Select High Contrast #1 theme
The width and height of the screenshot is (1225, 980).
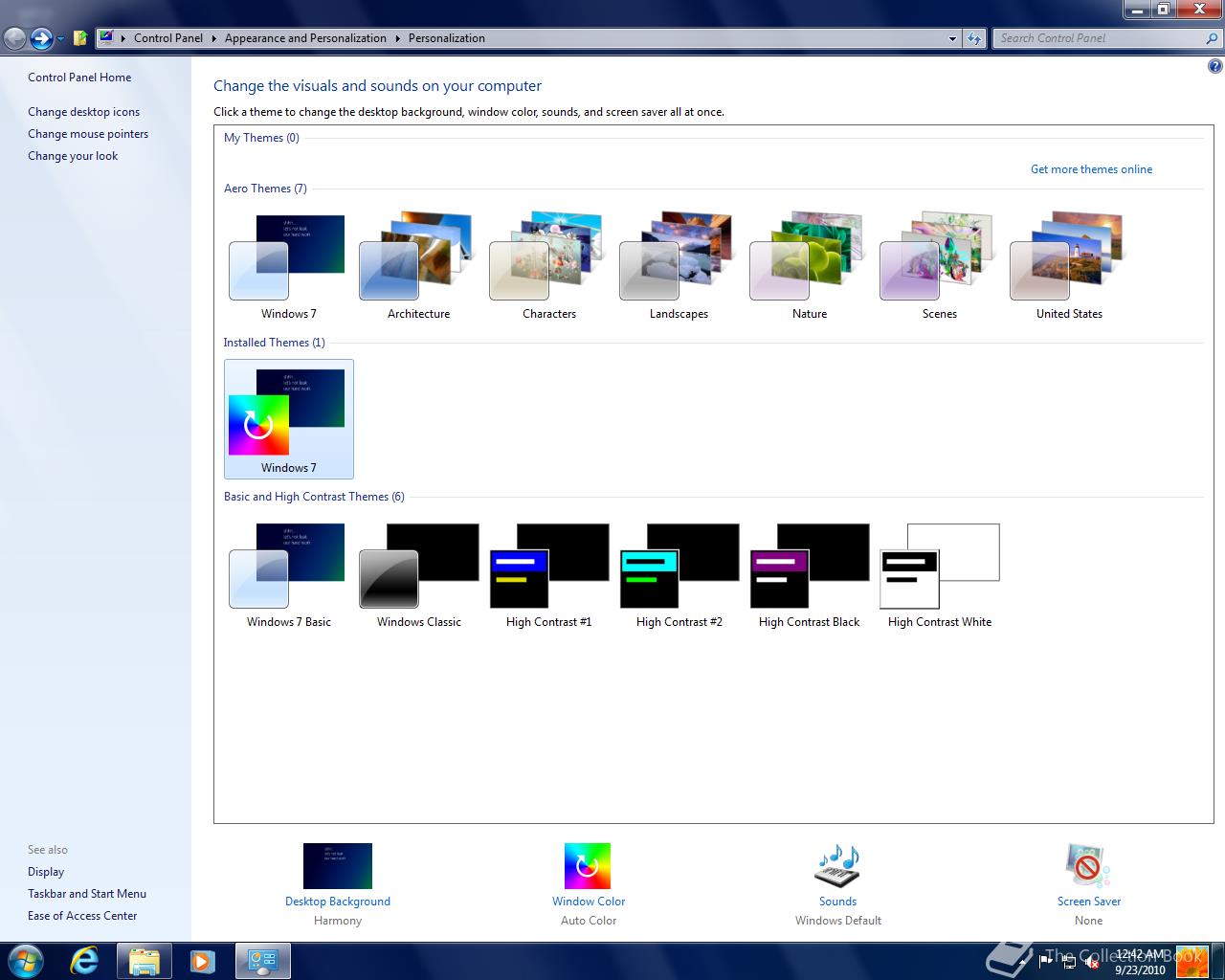coord(548,574)
